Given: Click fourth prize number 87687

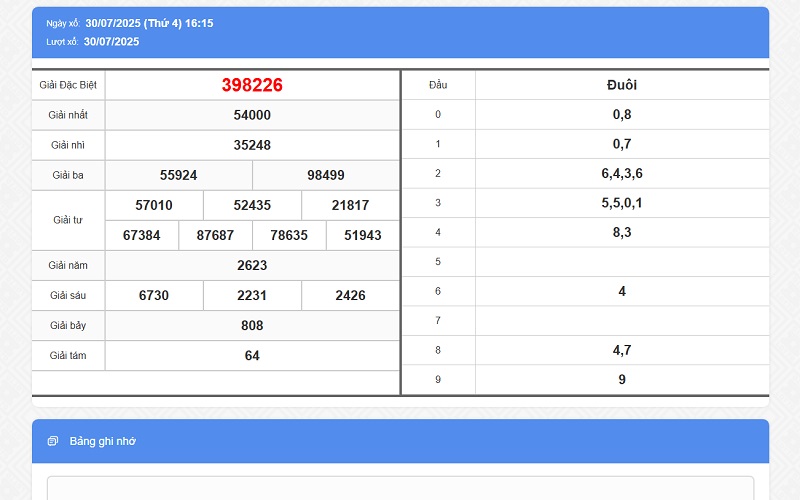Looking at the screenshot, I should pyautogui.click(x=215, y=235).
